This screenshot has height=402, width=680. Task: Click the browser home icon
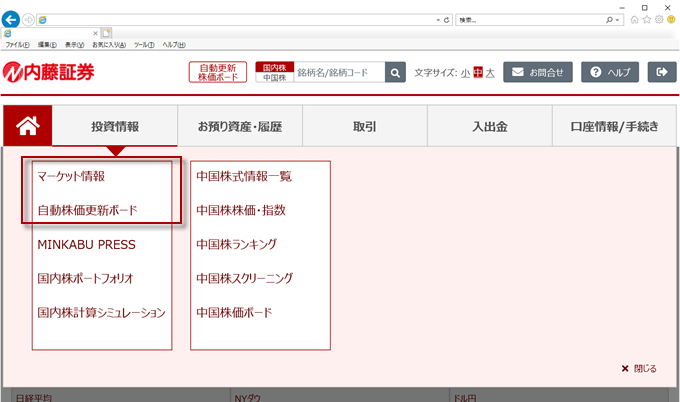pyautogui.click(x=636, y=20)
